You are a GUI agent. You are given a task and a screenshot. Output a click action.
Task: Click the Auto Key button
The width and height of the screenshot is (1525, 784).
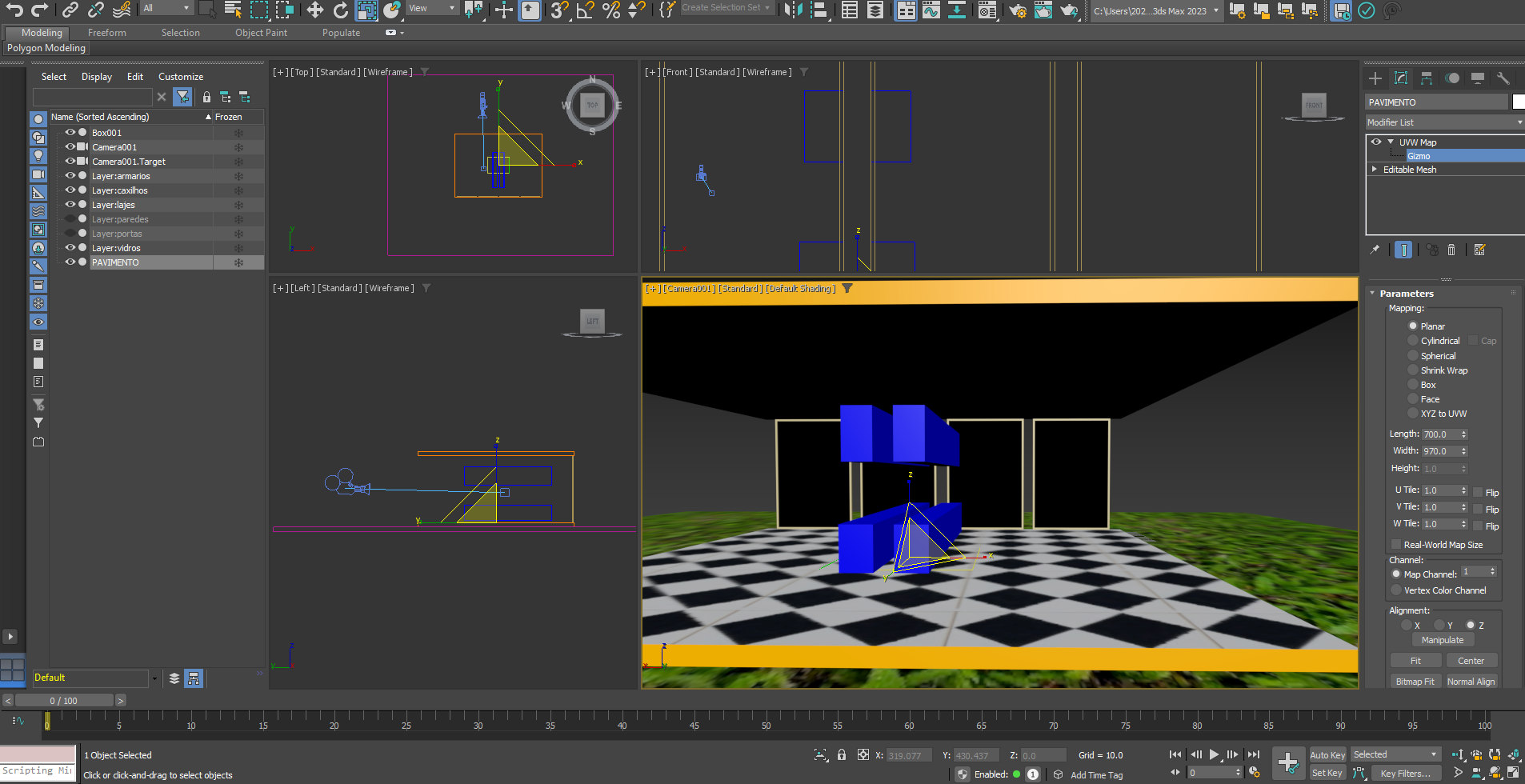point(1327,755)
